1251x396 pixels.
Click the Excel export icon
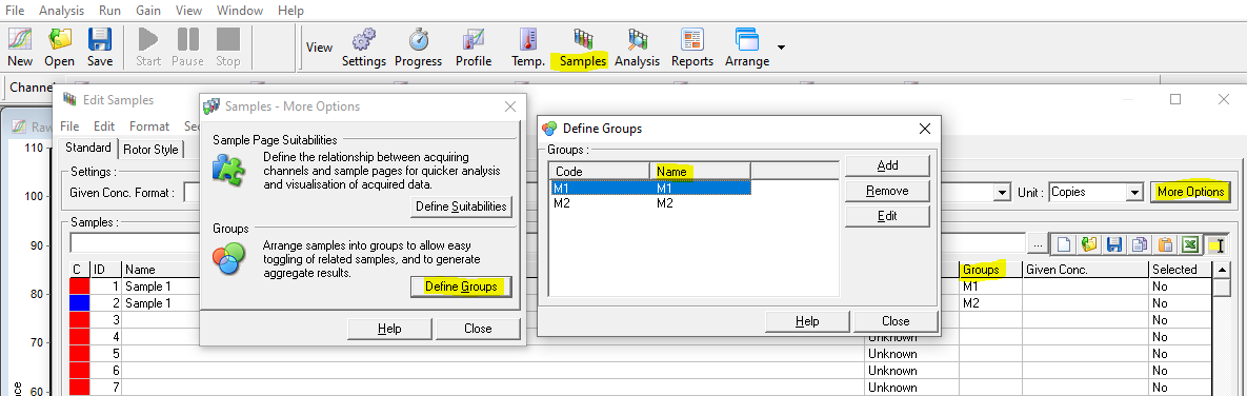[x=1190, y=244]
